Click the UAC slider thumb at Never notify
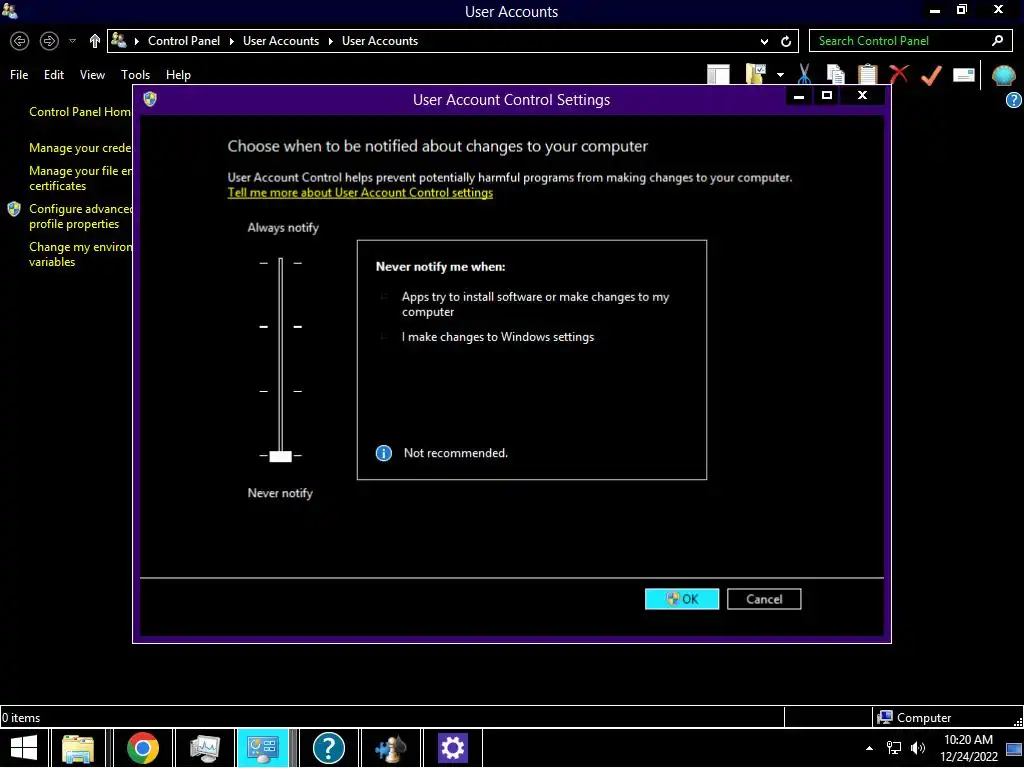Image resolution: width=1024 pixels, height=768 pixels. [x=281, y=456]
